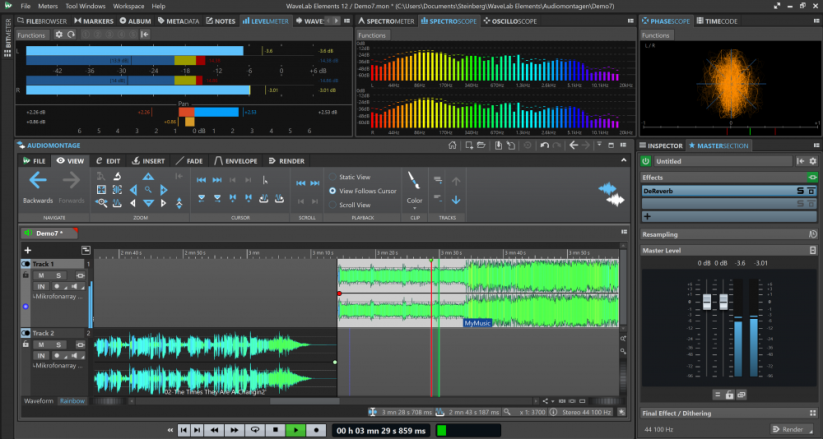Open the level meter settings gear
Viewport: 823px width, 439px height.
59,35
